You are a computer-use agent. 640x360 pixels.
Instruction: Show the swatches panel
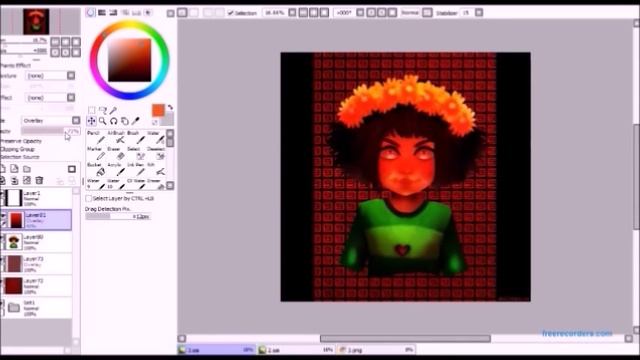coord(137,13)
